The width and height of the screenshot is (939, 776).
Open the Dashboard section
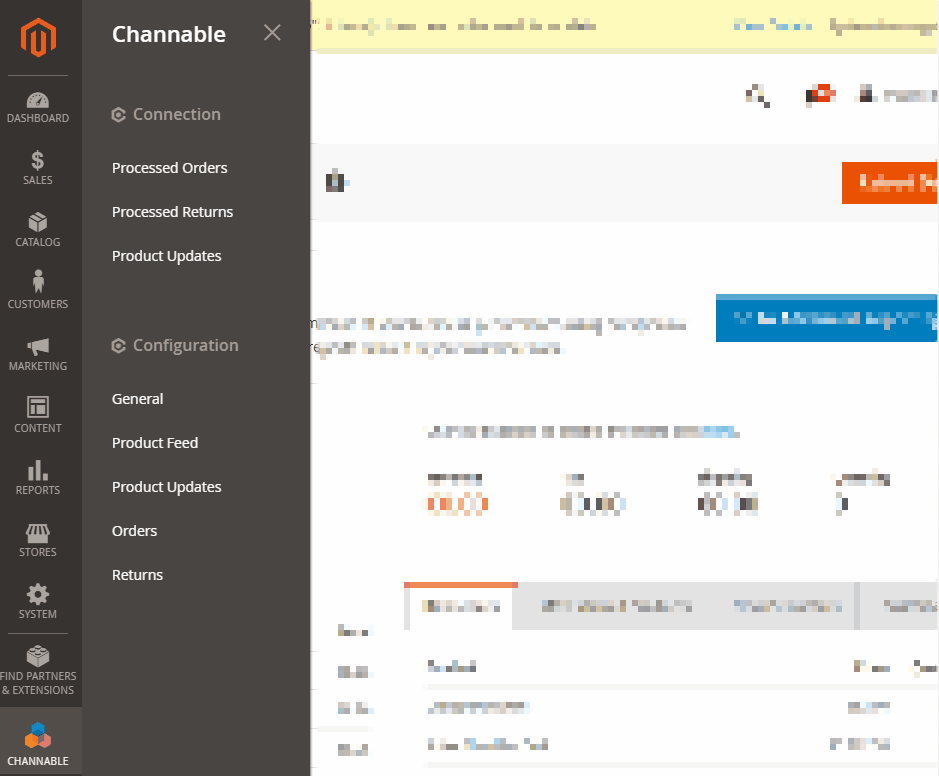point(38,108)
